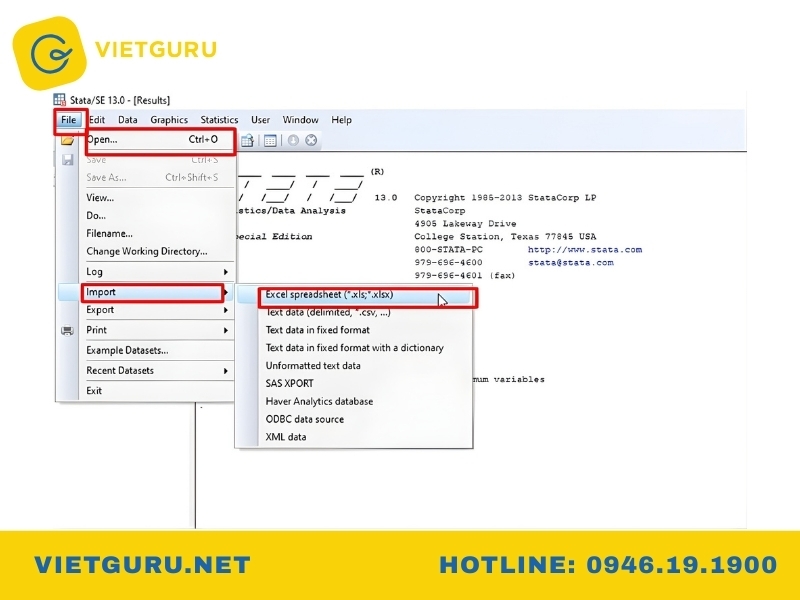Open the Window menu
The image size is (800, 600).
pos(301,120)
